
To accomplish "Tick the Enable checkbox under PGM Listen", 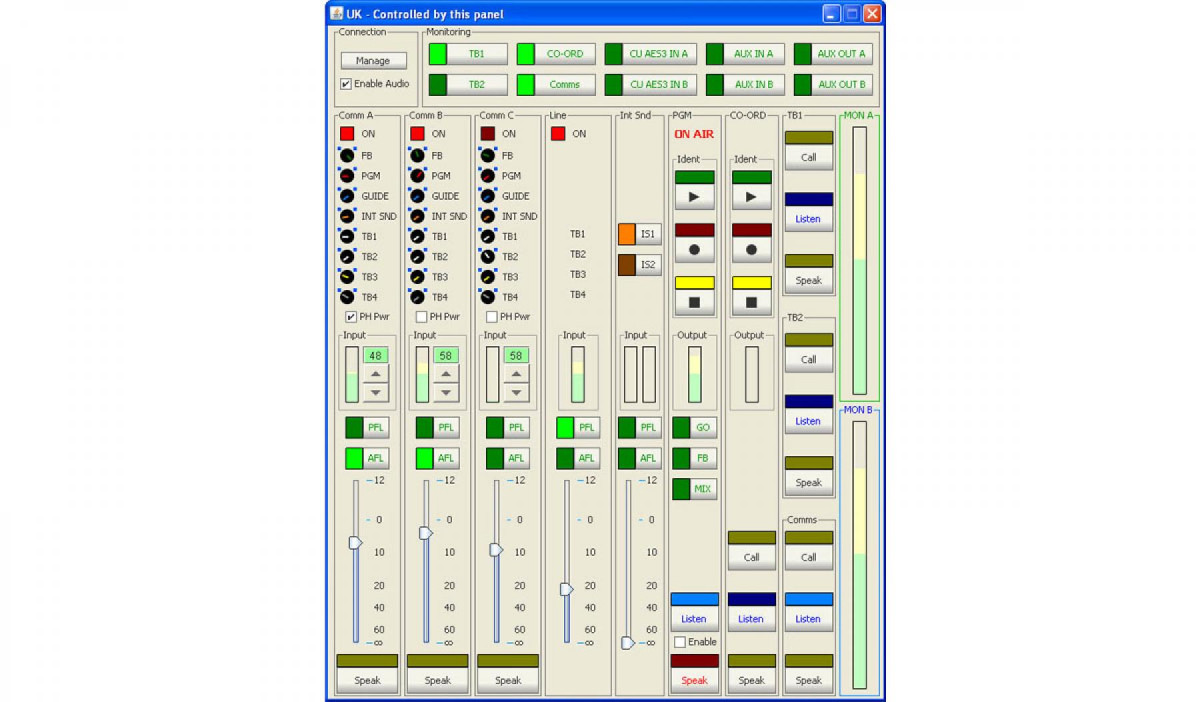I will point(680,642).
